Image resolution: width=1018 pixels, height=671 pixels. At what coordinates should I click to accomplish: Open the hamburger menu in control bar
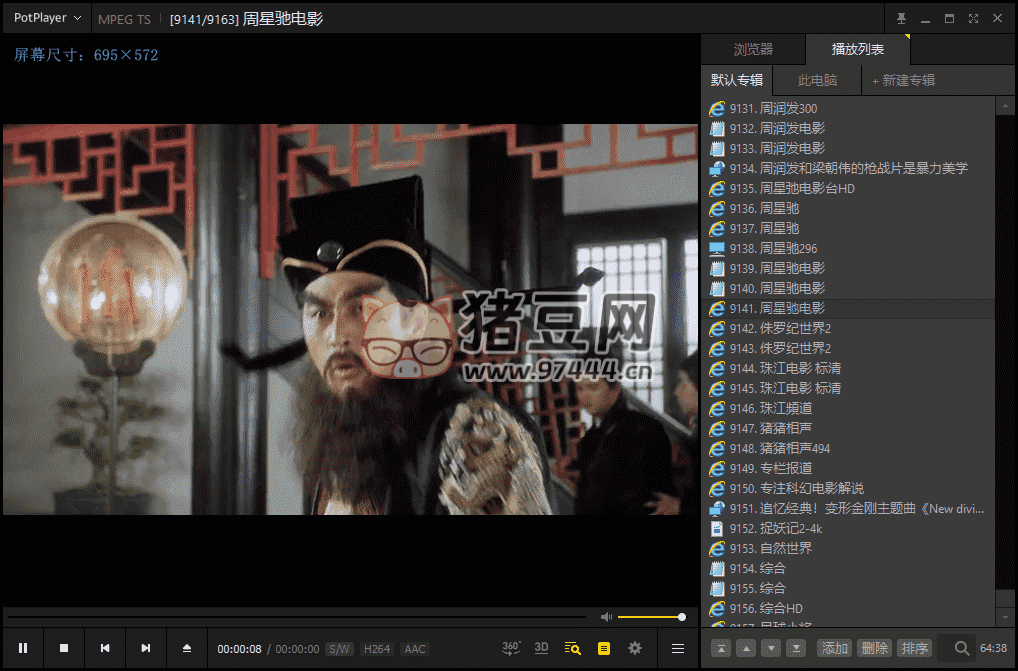pyautogui.click(x=678, y=648)
